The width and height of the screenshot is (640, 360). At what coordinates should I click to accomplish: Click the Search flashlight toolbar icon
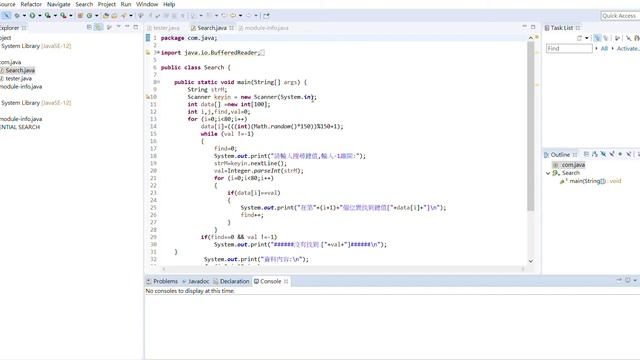tap(124, 16)
